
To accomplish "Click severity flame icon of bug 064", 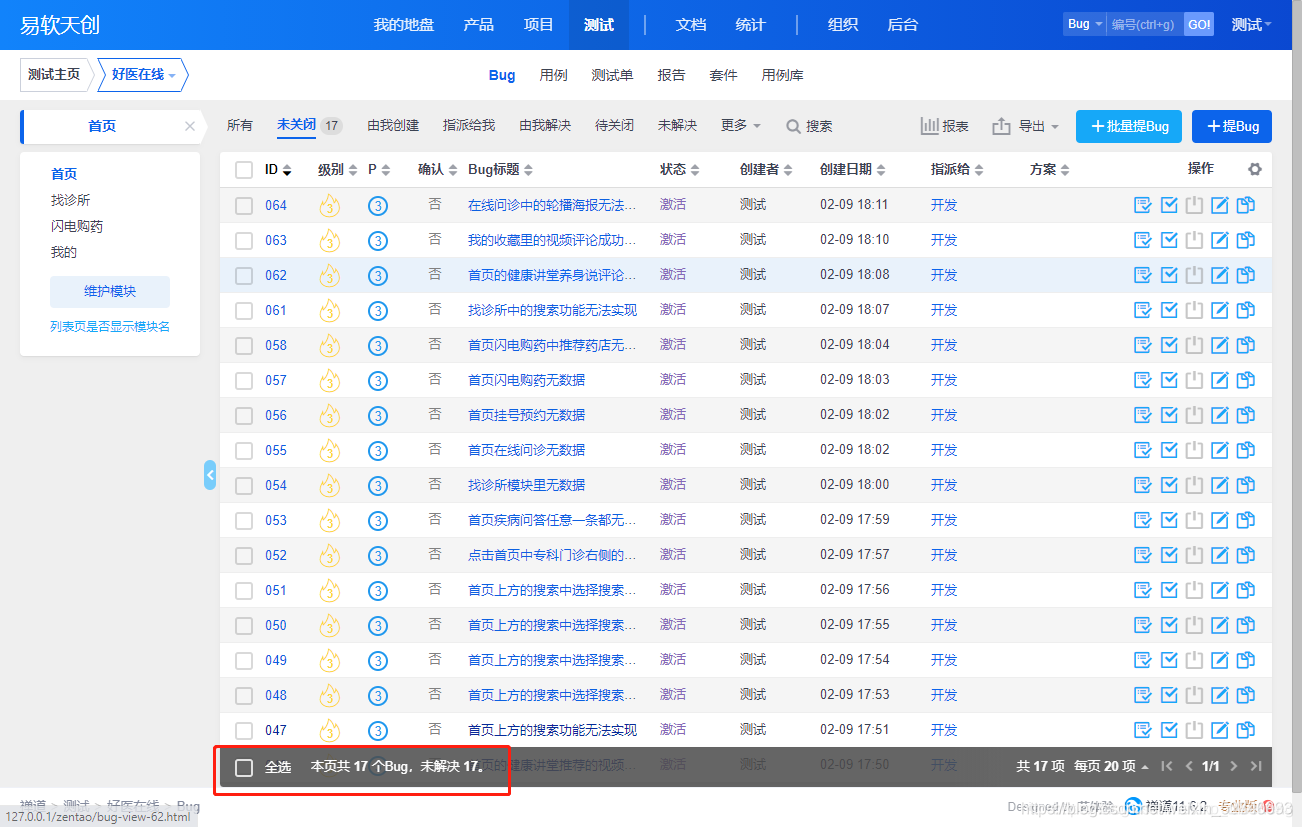I will [x=329, y=206].
